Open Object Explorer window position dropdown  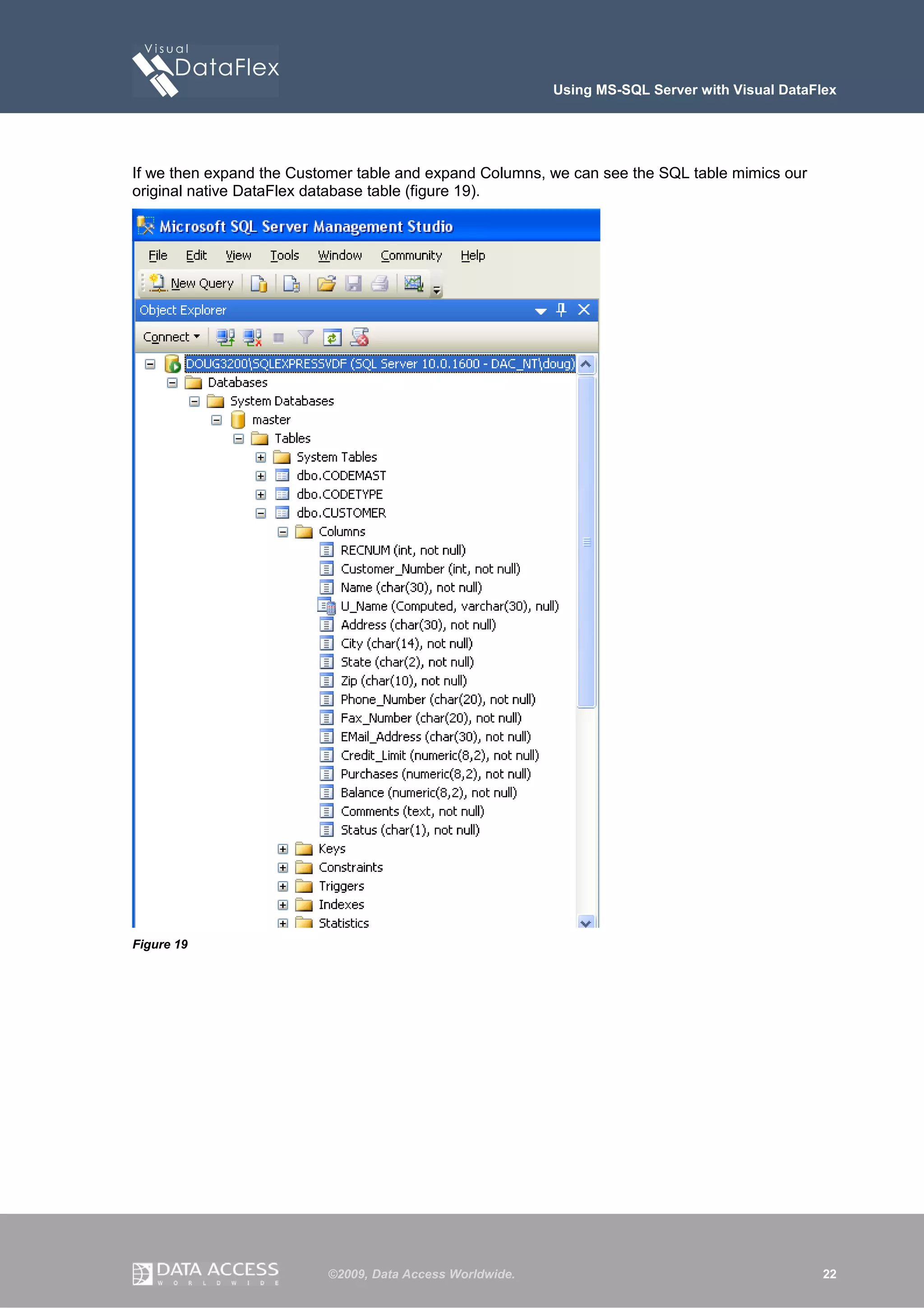[541, 311]
